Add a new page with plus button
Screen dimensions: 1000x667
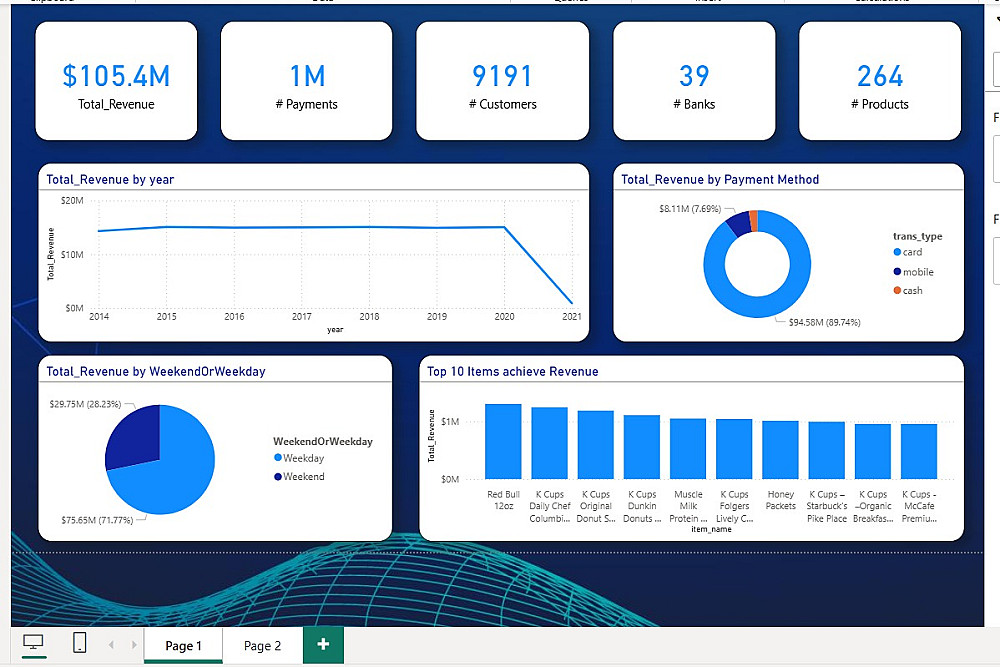323,645
